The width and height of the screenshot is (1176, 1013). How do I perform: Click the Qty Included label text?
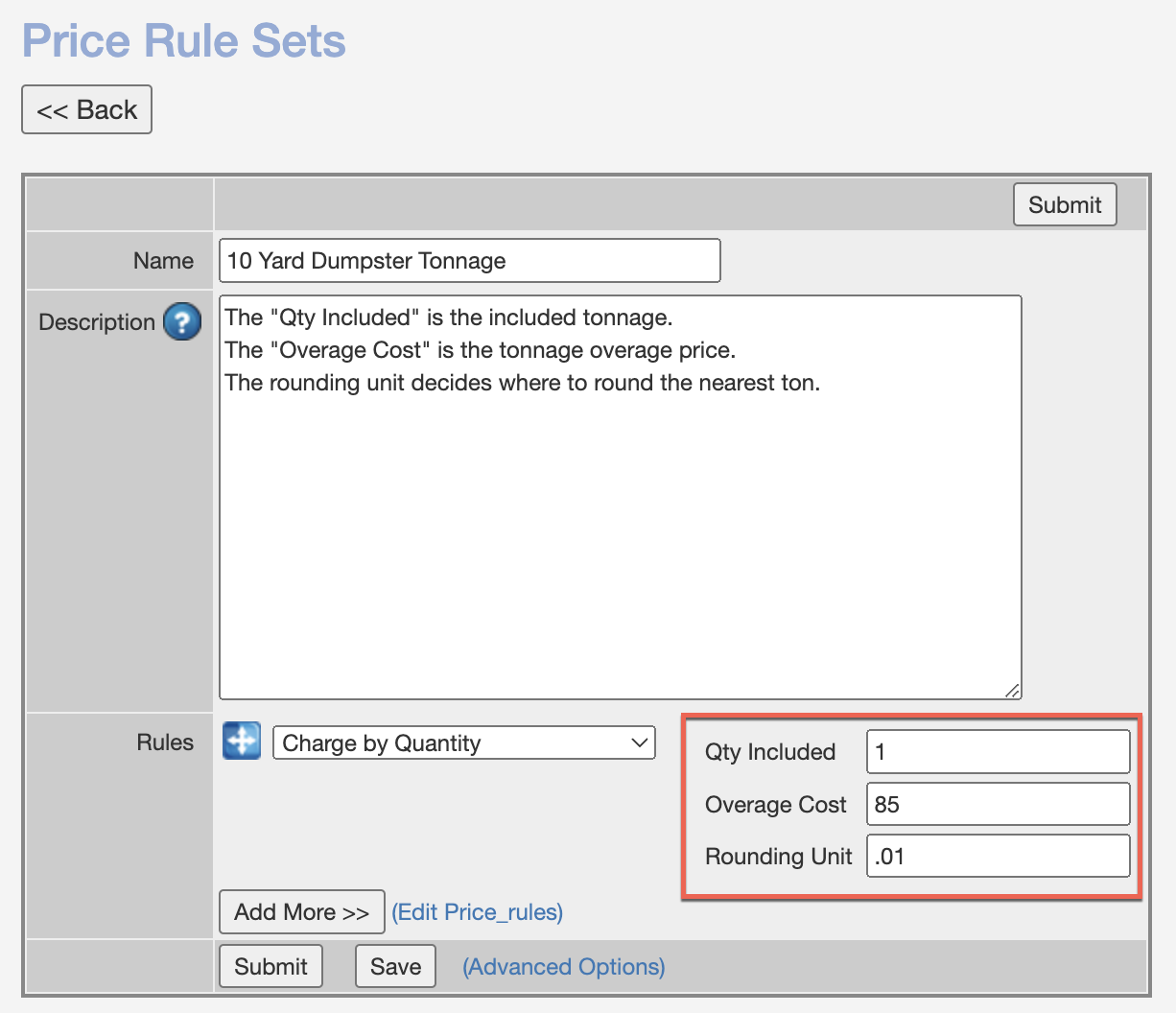coord(770,752)
